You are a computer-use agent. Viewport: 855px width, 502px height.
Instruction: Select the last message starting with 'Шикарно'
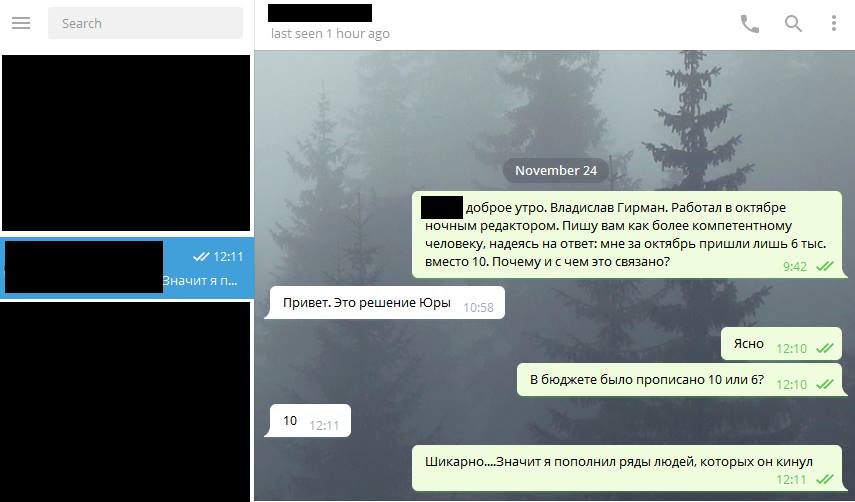[x=627, y=468]
